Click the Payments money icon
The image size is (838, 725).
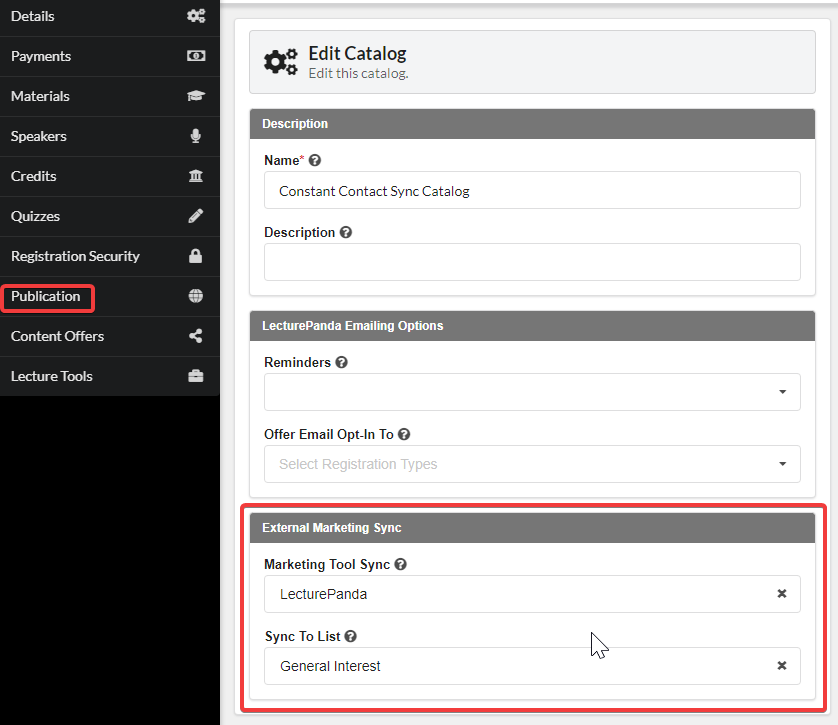pyautogui.click(x=196, y=56)
